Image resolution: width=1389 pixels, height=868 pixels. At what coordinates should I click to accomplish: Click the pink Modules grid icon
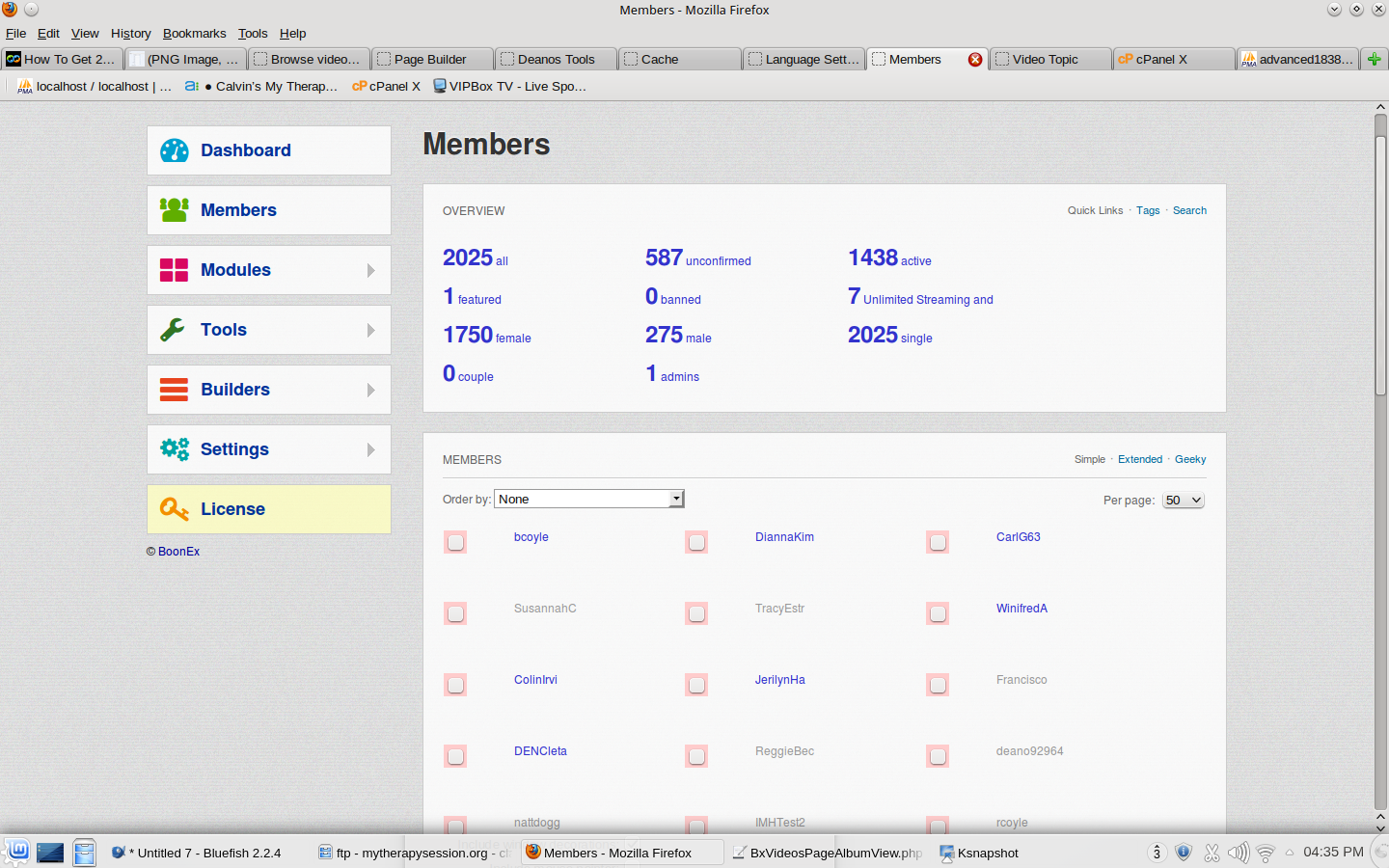[175, 270]
